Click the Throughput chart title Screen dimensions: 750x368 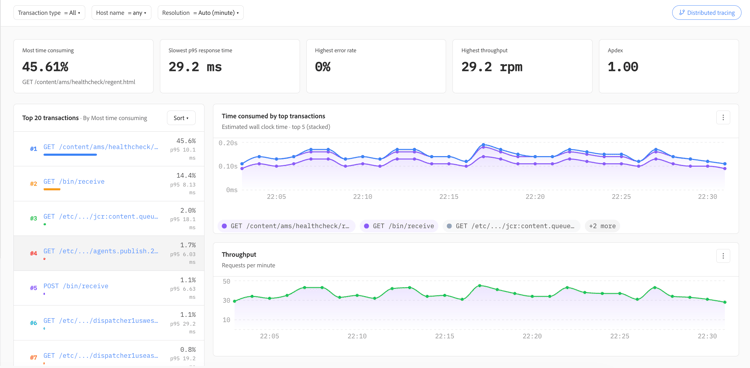pyautogui.click(x=239, y=255)
